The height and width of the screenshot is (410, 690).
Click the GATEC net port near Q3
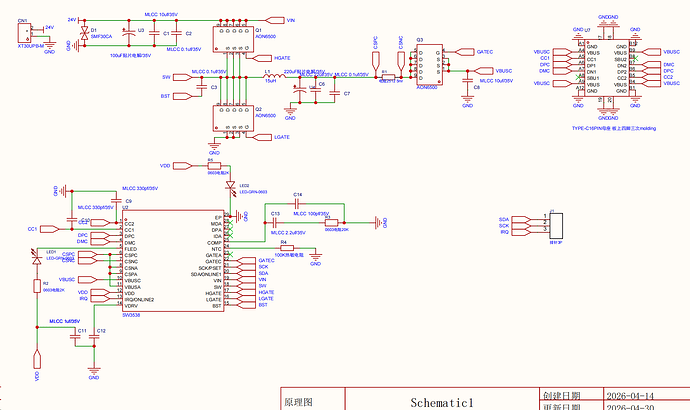pos(465,52)
